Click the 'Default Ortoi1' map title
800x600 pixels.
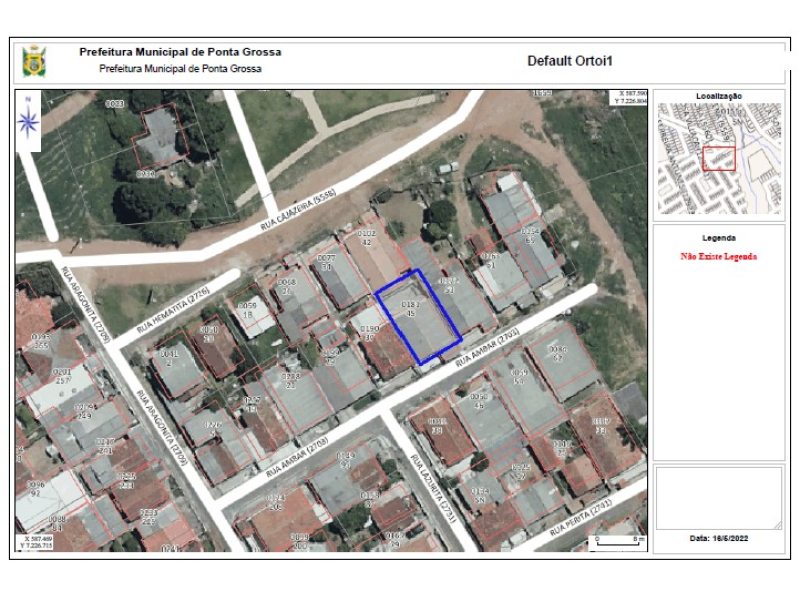(x=569, y=61)
